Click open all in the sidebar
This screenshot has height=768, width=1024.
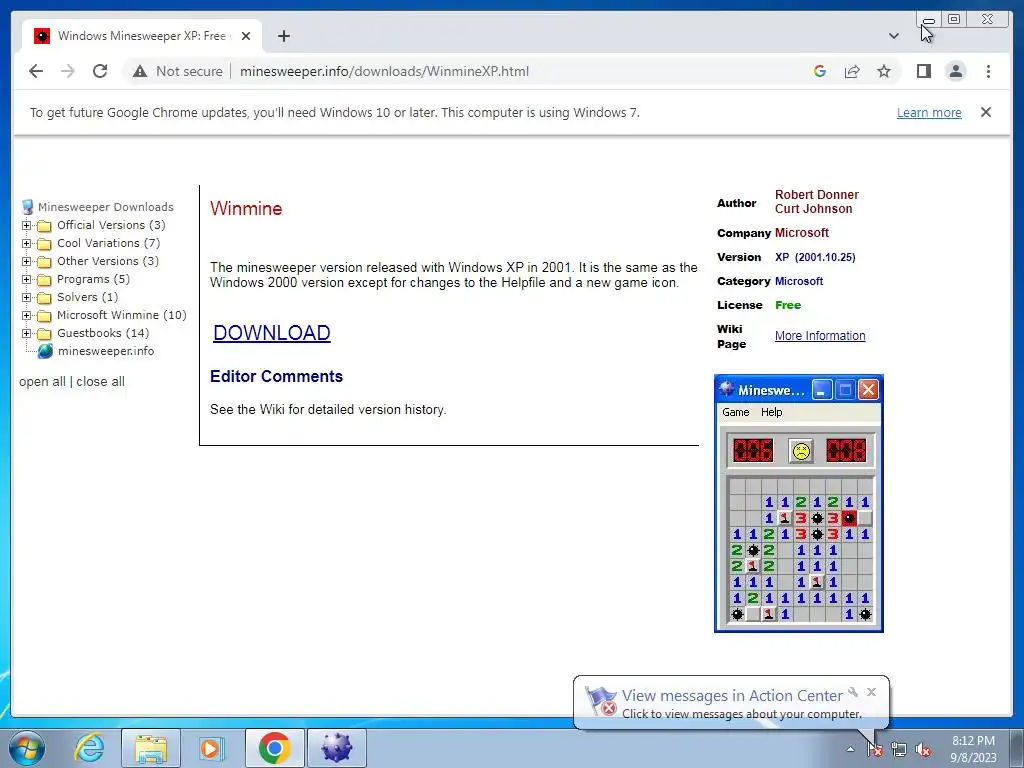click(x=42, y=381)
